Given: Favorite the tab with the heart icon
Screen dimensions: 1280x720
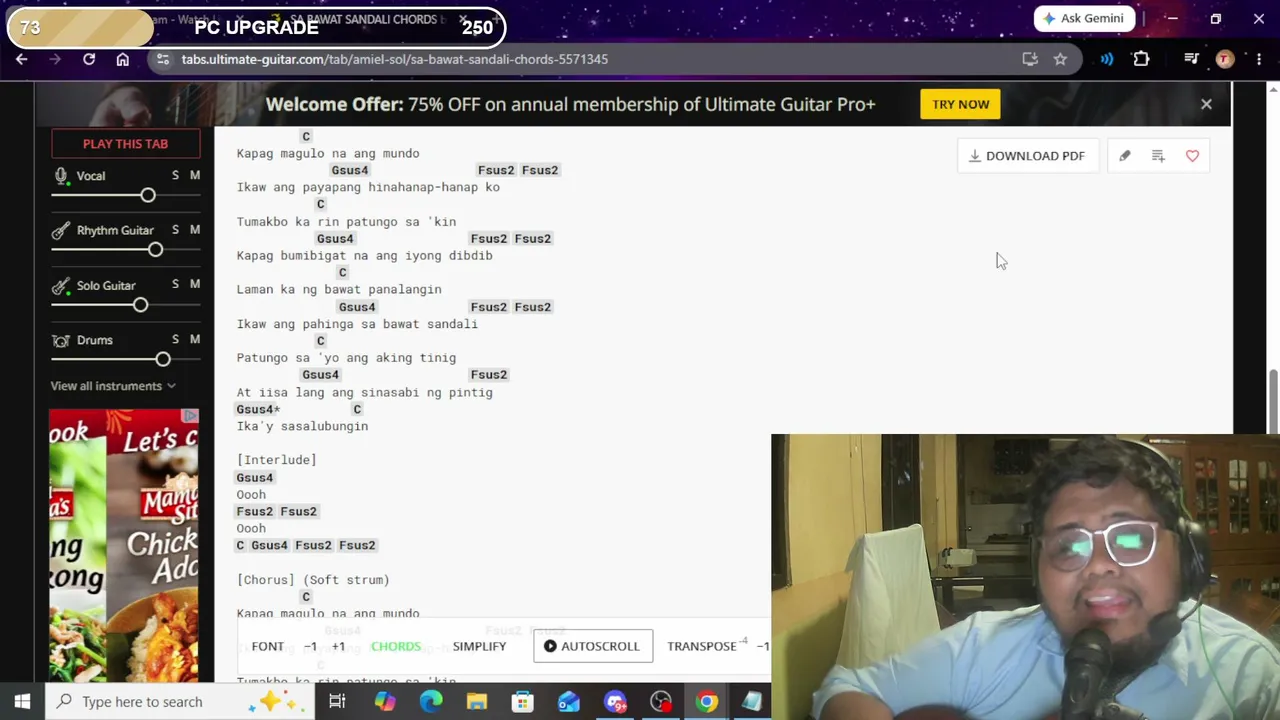Looking at the screenshot, I should [x=1192, y=156].
